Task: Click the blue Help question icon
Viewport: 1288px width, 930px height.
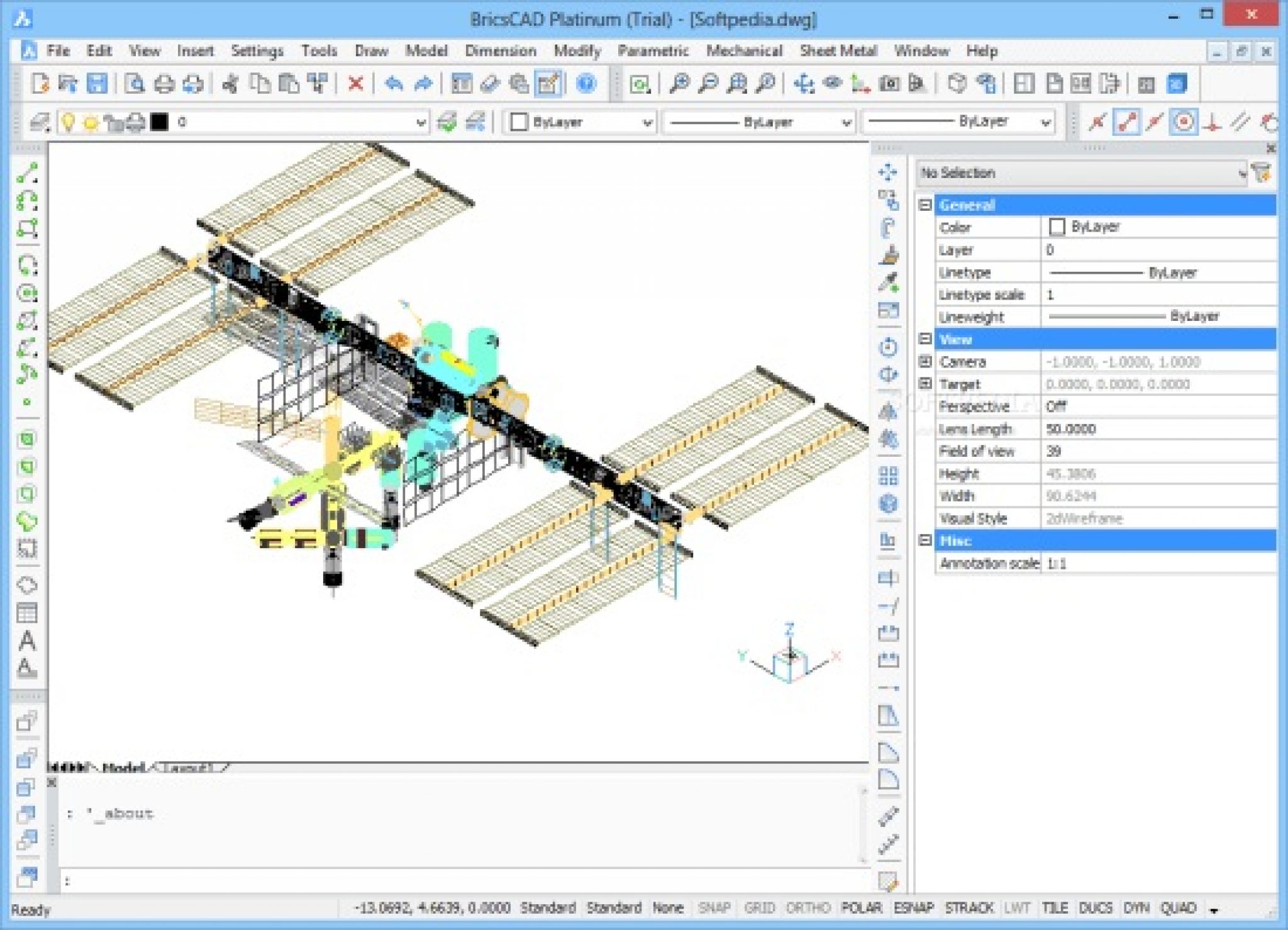Action: pos(586,83)
